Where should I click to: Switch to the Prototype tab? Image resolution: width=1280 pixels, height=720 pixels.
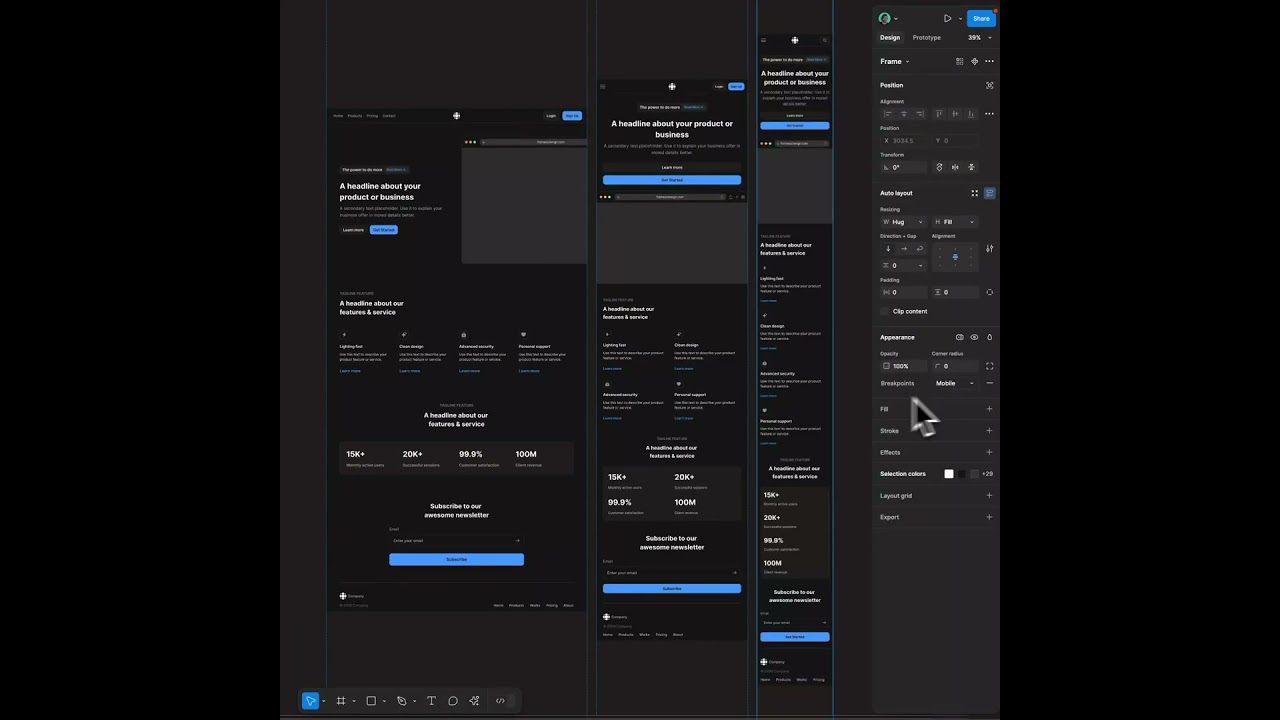(927, 38)
